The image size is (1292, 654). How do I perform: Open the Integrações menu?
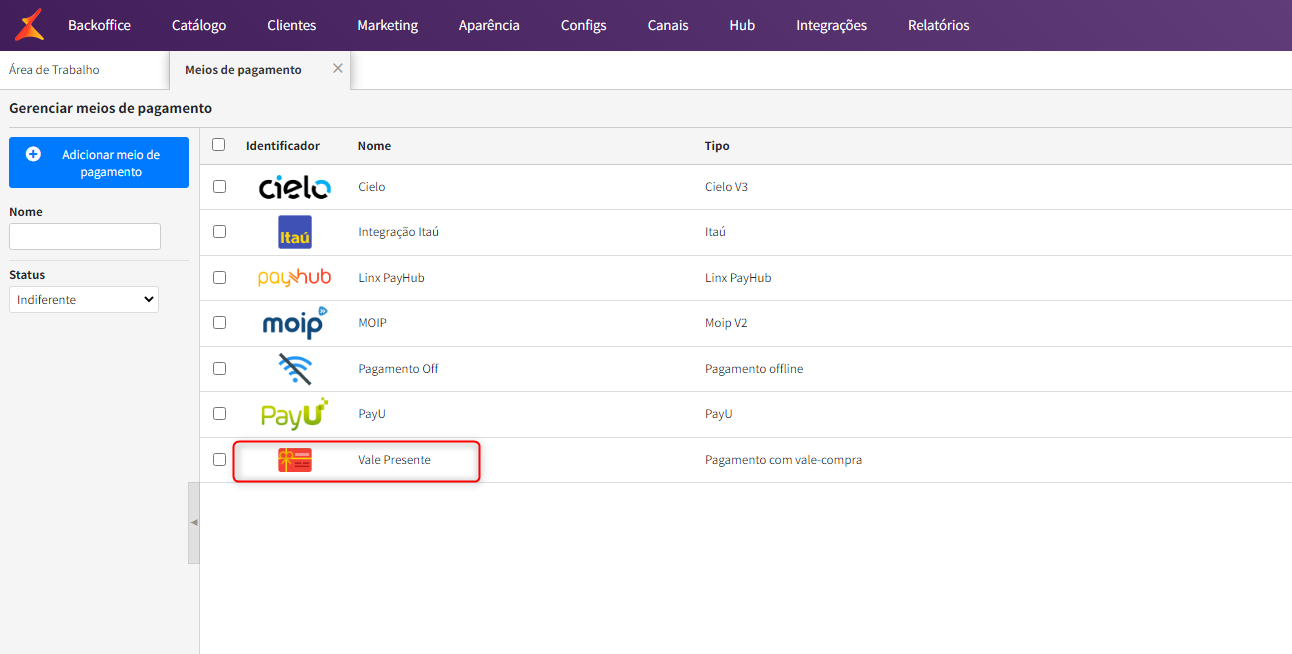pyautogui.click(x=832, y=25)
